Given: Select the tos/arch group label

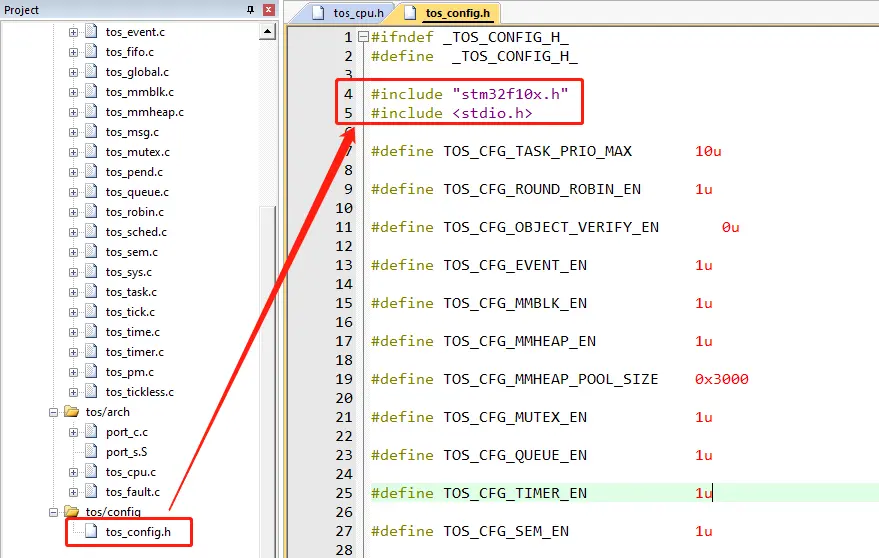Looking at the screenshot, I should [108, 412].
